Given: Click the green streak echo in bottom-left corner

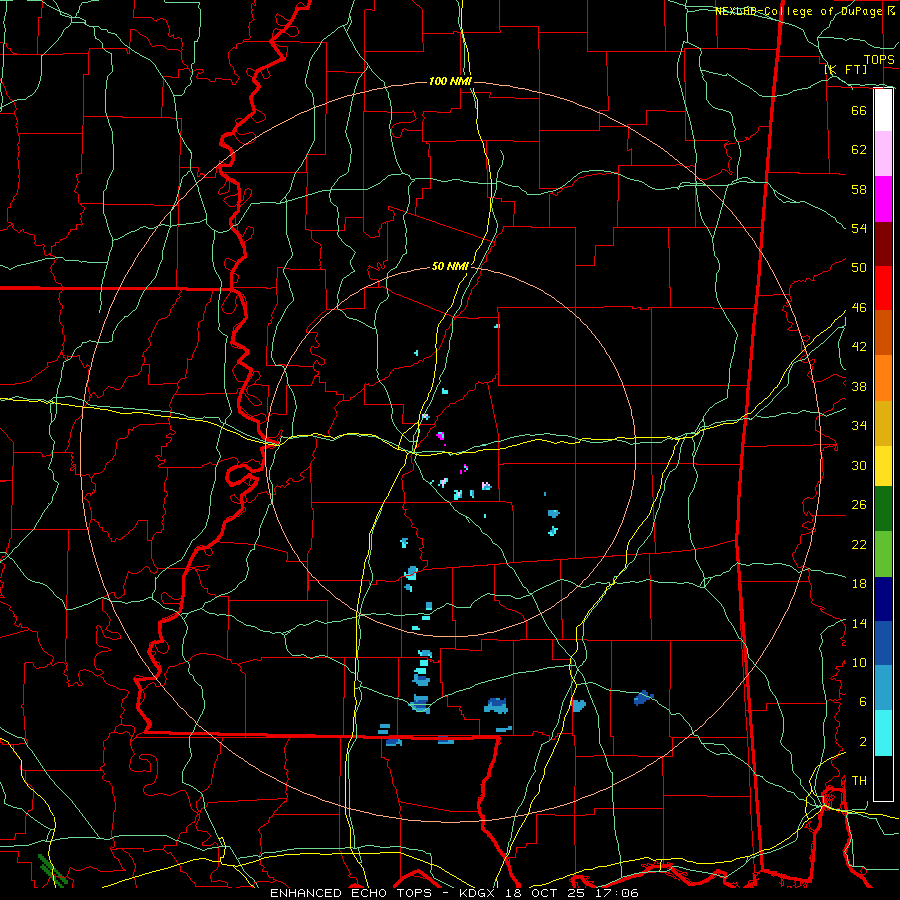Looking at the screenshot, I should [52, 870].
